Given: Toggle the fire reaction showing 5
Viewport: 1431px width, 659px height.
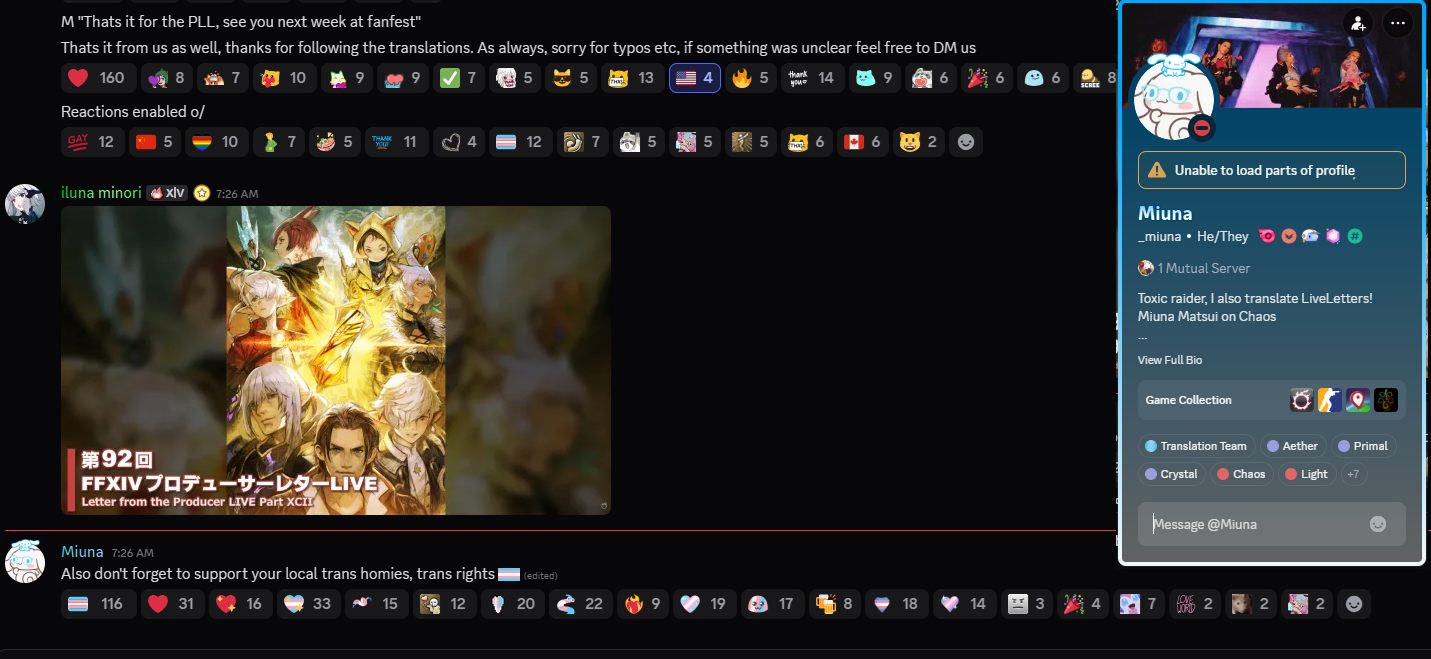Looking at the screenshot, I should (x=751, y=78).
